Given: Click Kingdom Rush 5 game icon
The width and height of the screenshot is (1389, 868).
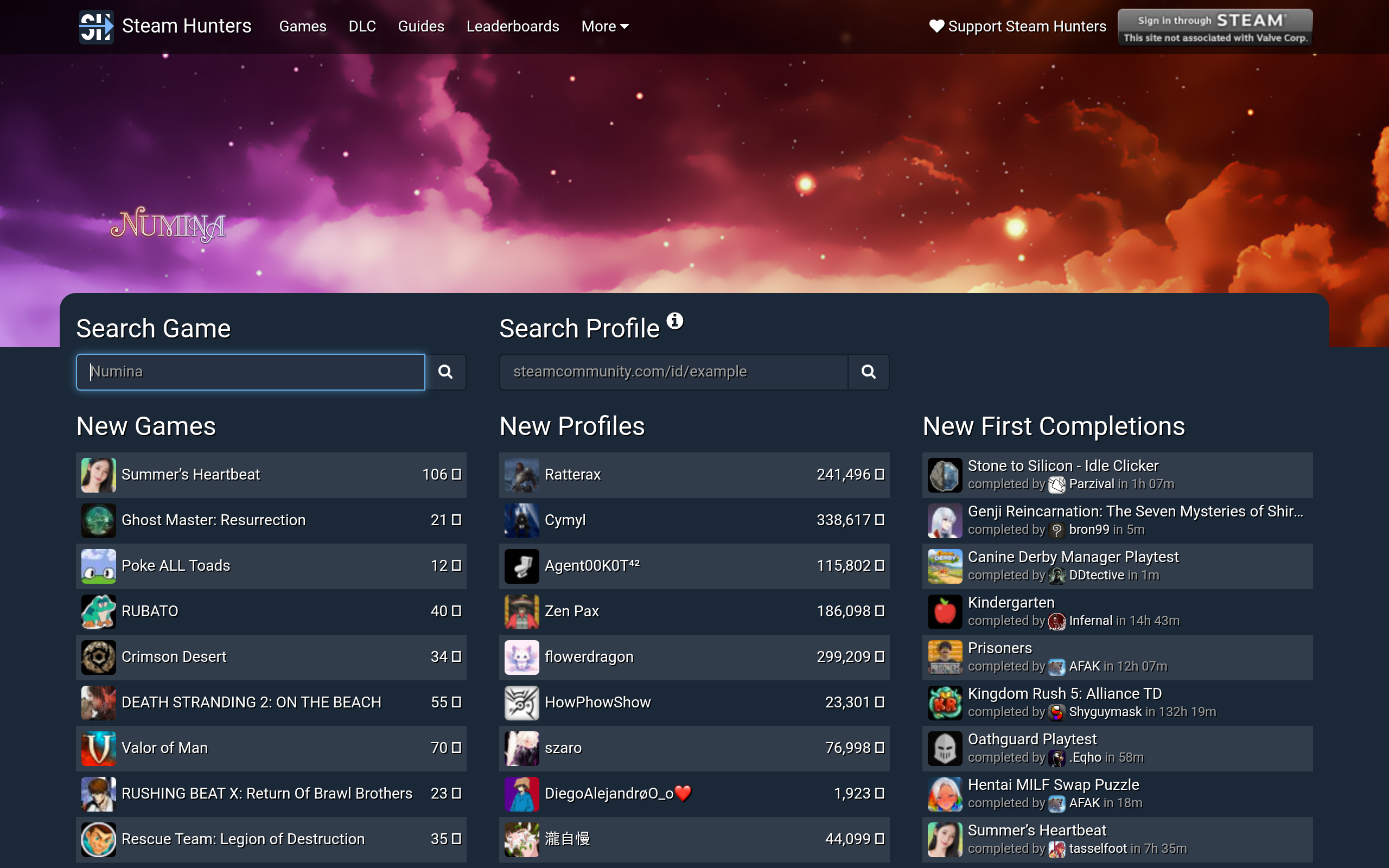Looking at the screenshot, I should click(x=945, y=703).
